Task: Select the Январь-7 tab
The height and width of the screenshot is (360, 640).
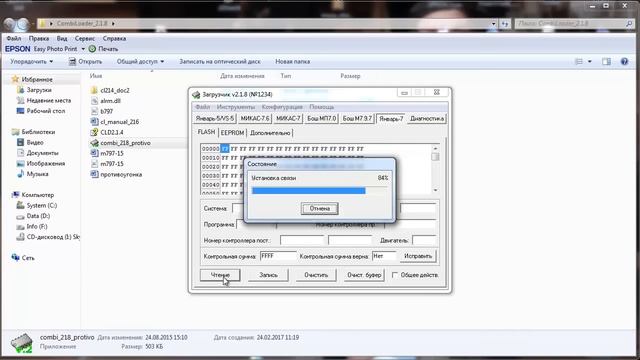Action: click(391, 119)
